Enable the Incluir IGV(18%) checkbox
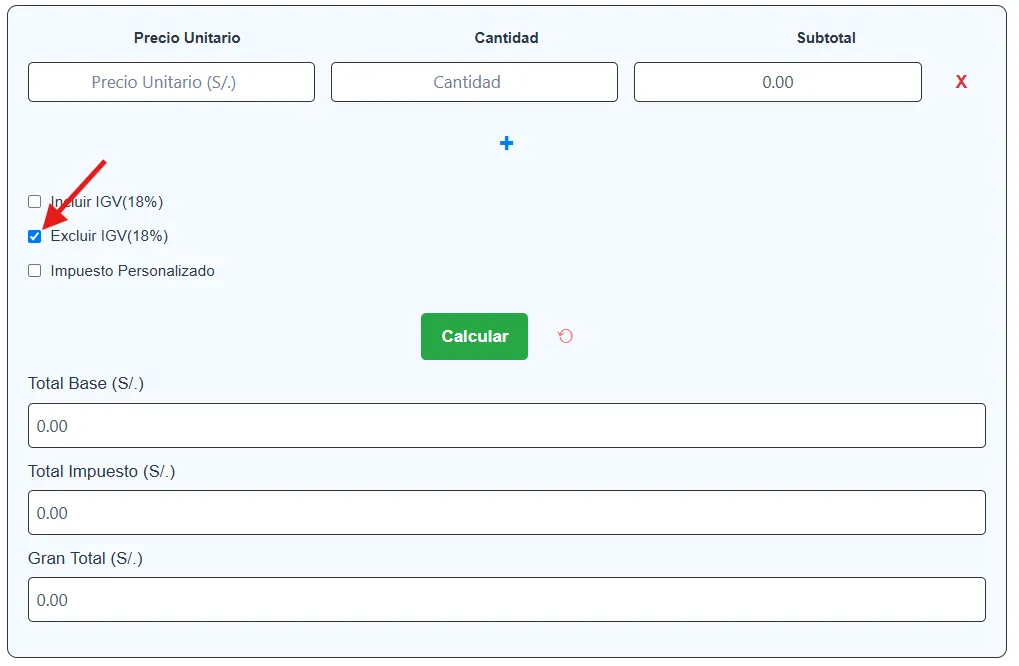 click(35, 202)
